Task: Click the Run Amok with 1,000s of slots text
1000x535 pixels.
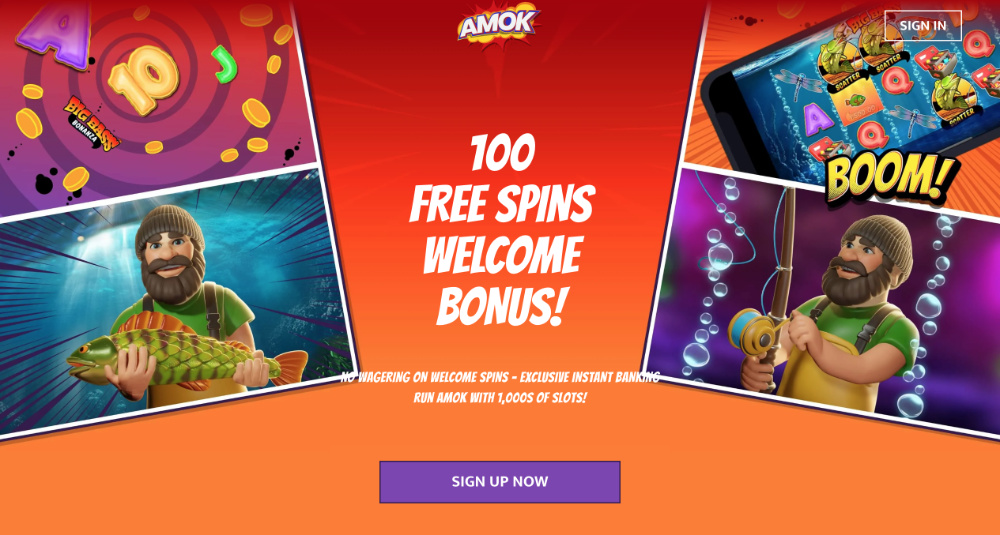Action: tap(499, 397)
